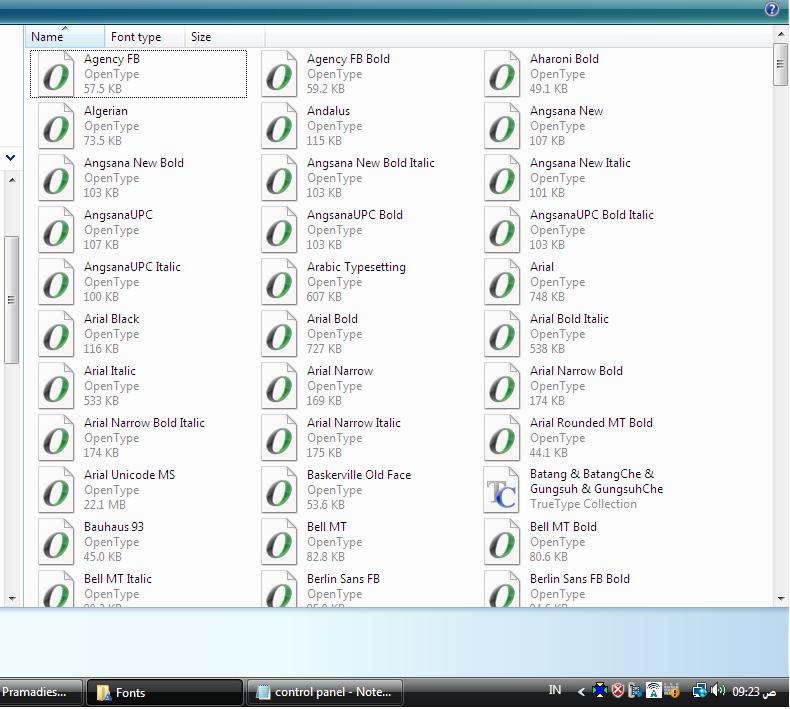Image resolution: width=790 pixels, height=709 pixels.
Task: Sort fonts by the Name column
Action: 65,37
